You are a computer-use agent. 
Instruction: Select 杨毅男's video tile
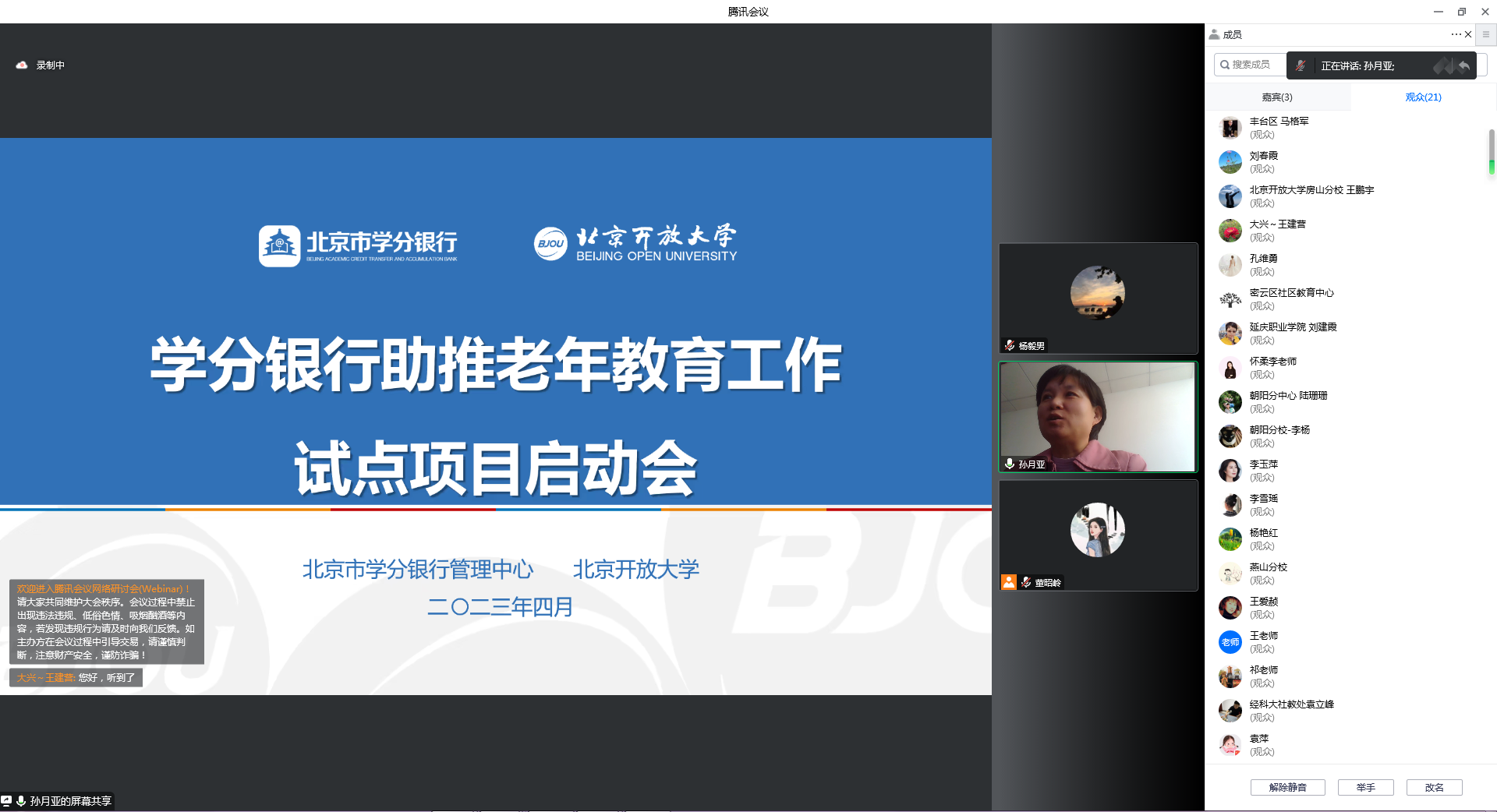1098,298
